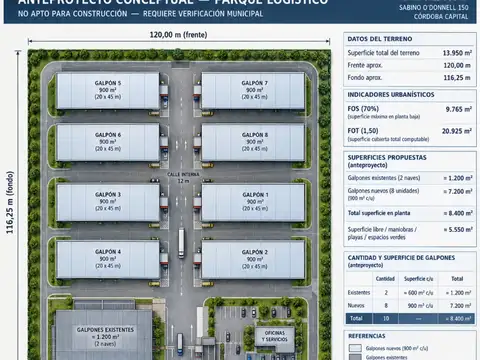Click the '20.925 m²' FOT value
The height and width of the screenshot is (360, 480).
click(x=456, y=131)
